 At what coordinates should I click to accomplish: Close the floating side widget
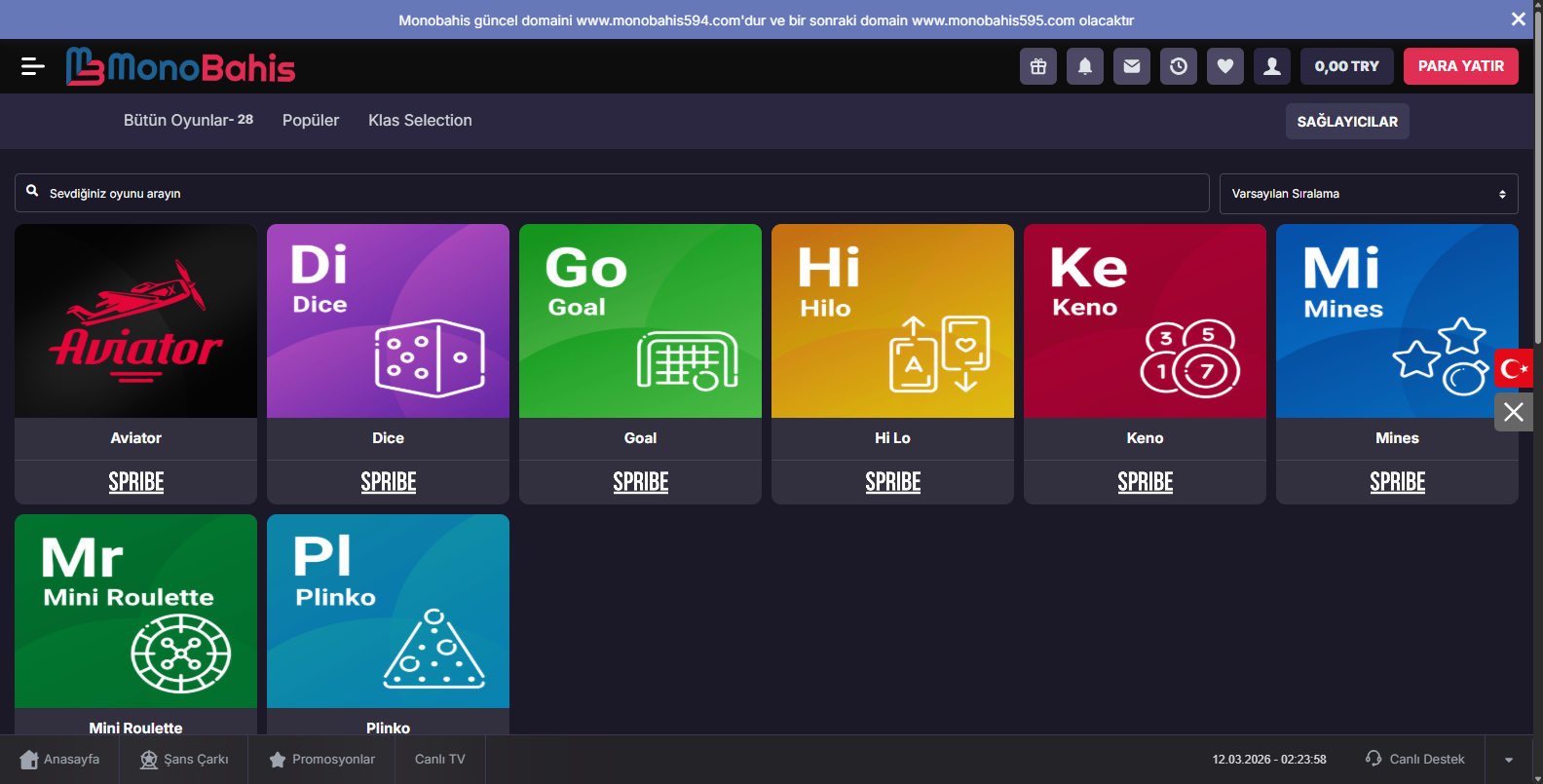click(x=1514, y=412)
